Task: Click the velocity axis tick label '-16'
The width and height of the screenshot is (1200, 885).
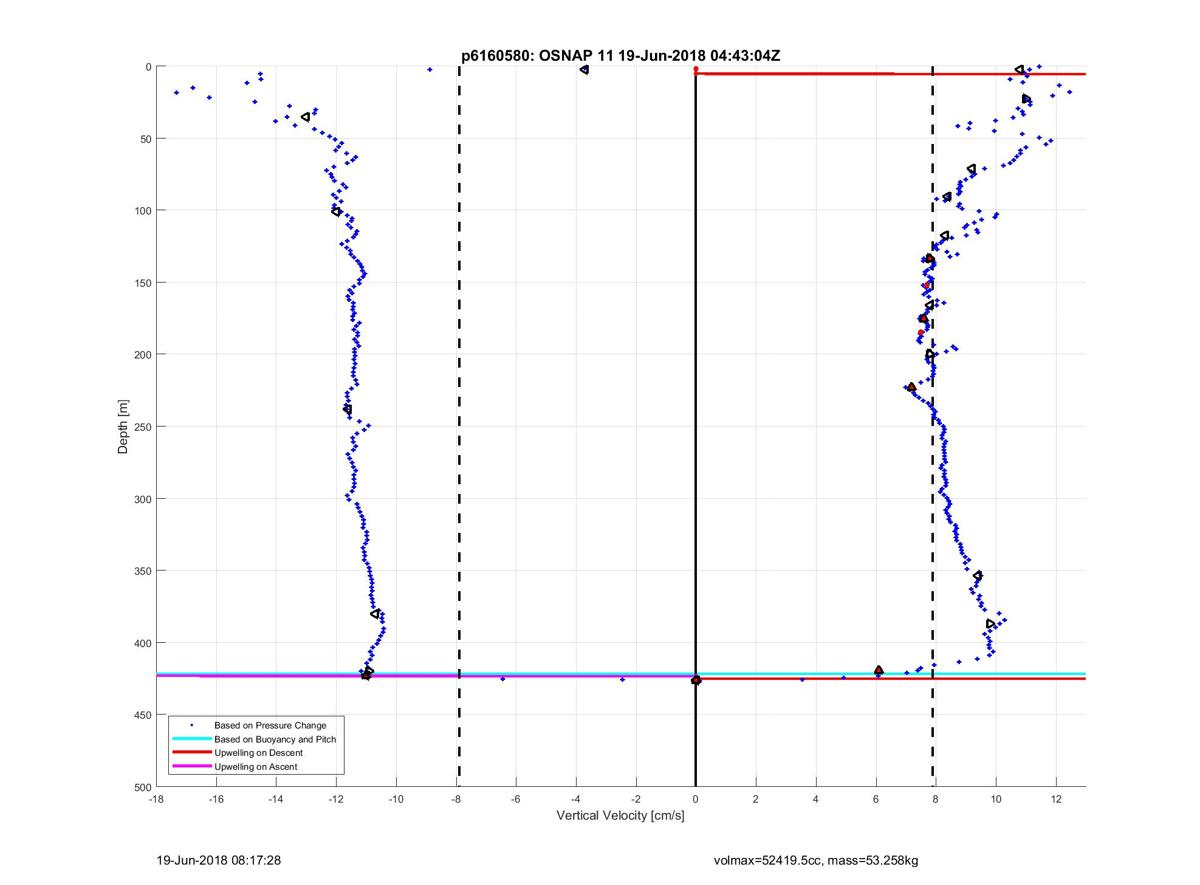Action: pos(215,799)
